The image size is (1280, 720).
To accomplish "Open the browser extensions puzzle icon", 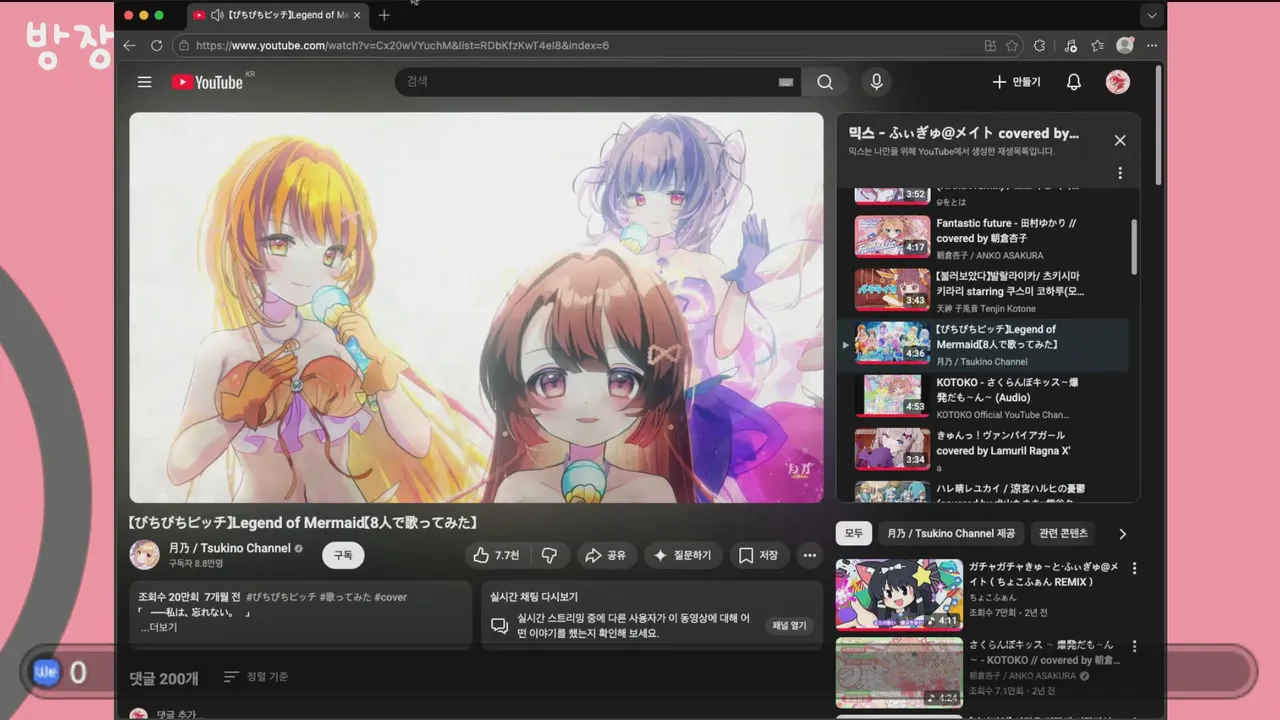I will 1040,46.
